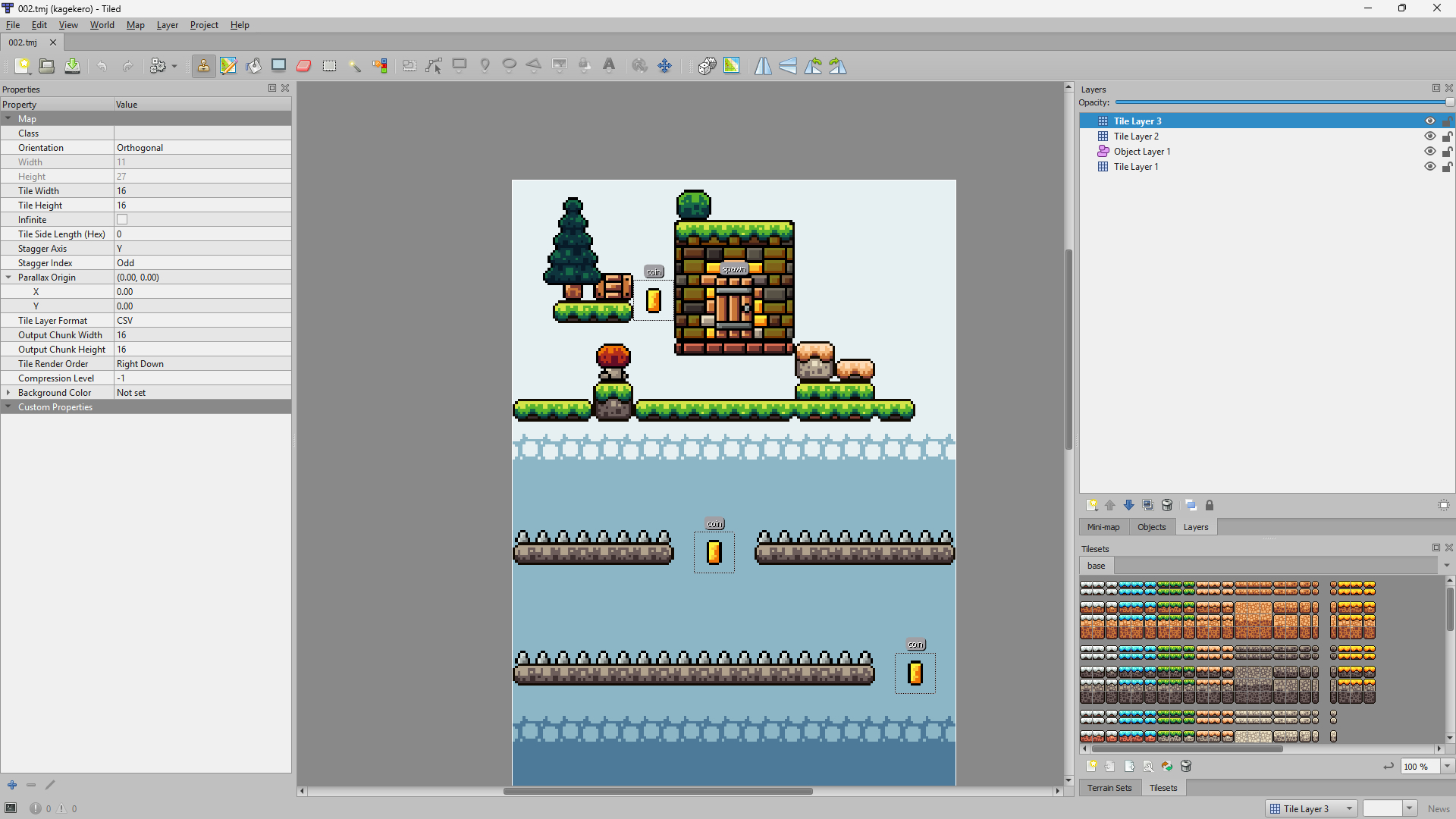The width and height of the screenshot is (1456, 819).
Task: Toggle visibility of Object Layer 1
Action: click(1429, 152)
